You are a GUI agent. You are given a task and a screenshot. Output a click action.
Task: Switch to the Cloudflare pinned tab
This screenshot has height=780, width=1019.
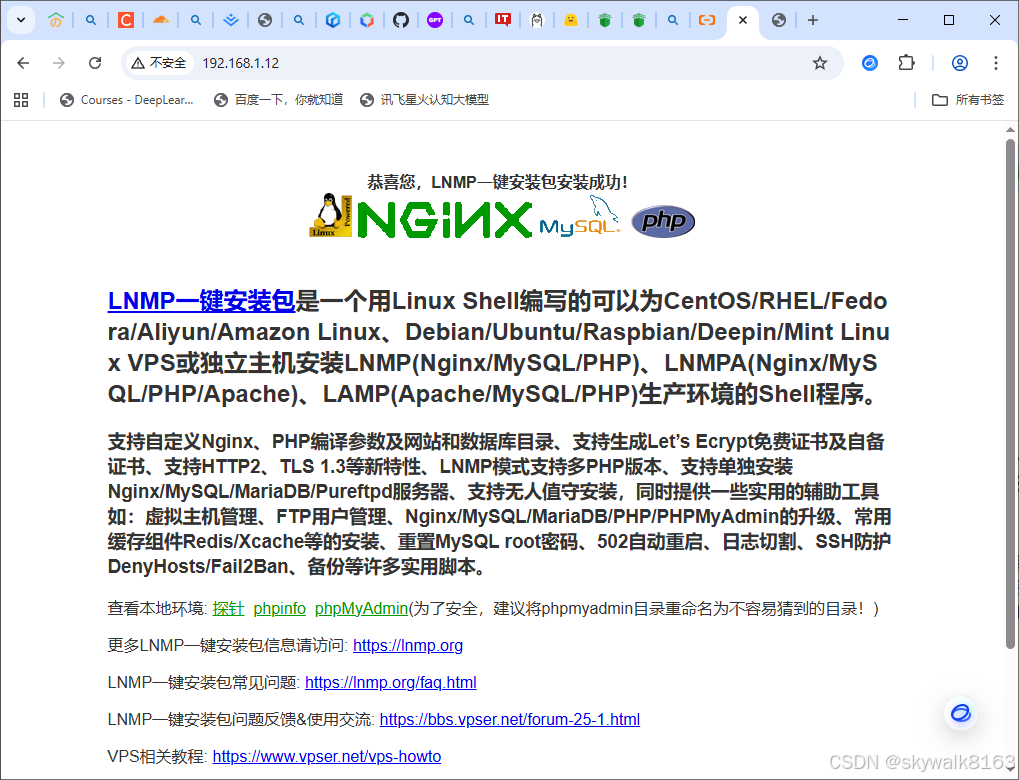pyautogui.click(x=160, y=19)
